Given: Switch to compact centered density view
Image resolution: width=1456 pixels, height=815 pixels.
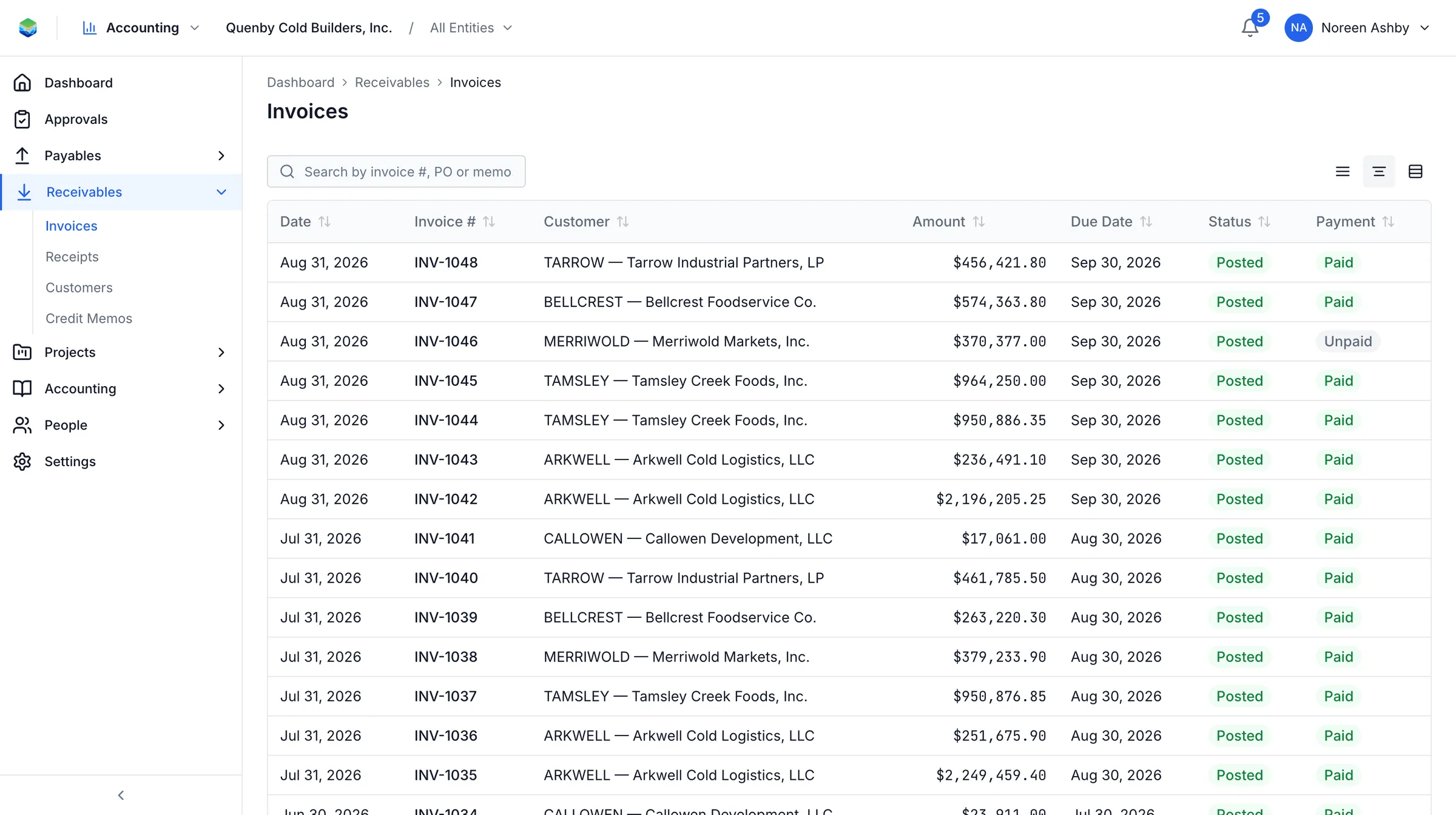Looking at the screenshot, I should click(1379, 172).
